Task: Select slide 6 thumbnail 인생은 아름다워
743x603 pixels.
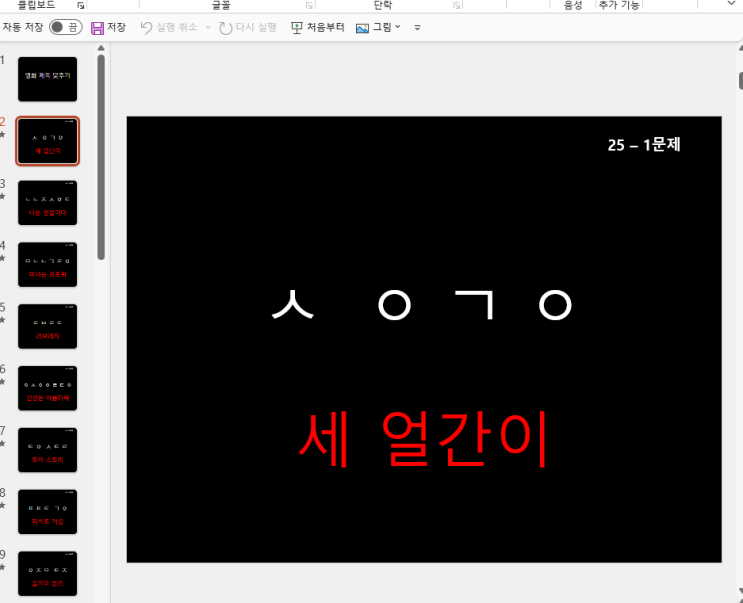Action: [47, 388]
